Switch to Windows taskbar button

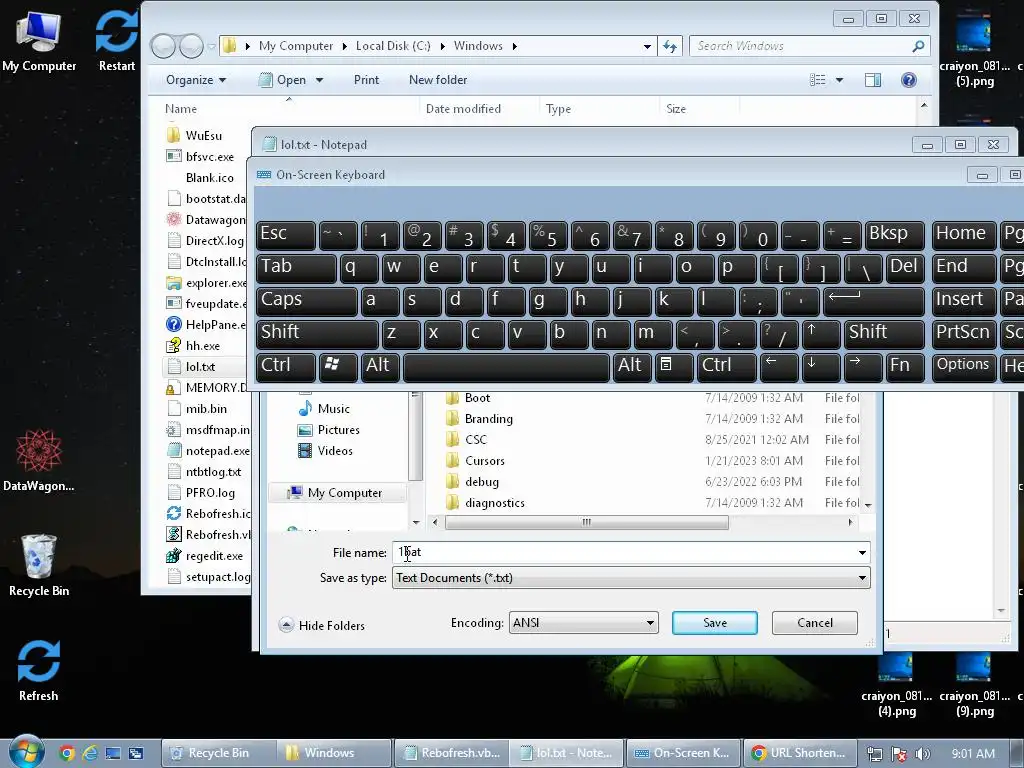[x=334, y=753]
